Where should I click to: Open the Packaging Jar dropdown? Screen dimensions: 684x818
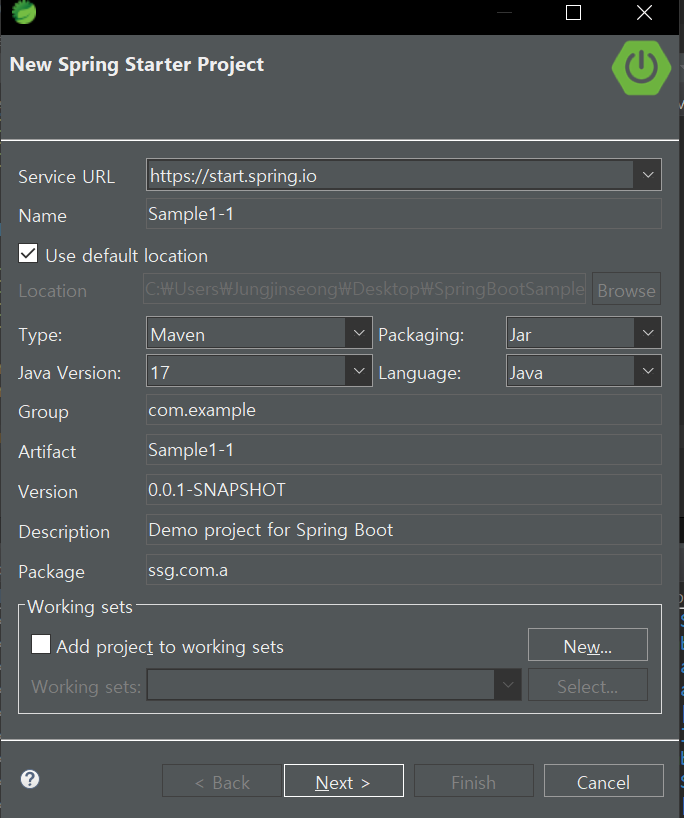647,333
